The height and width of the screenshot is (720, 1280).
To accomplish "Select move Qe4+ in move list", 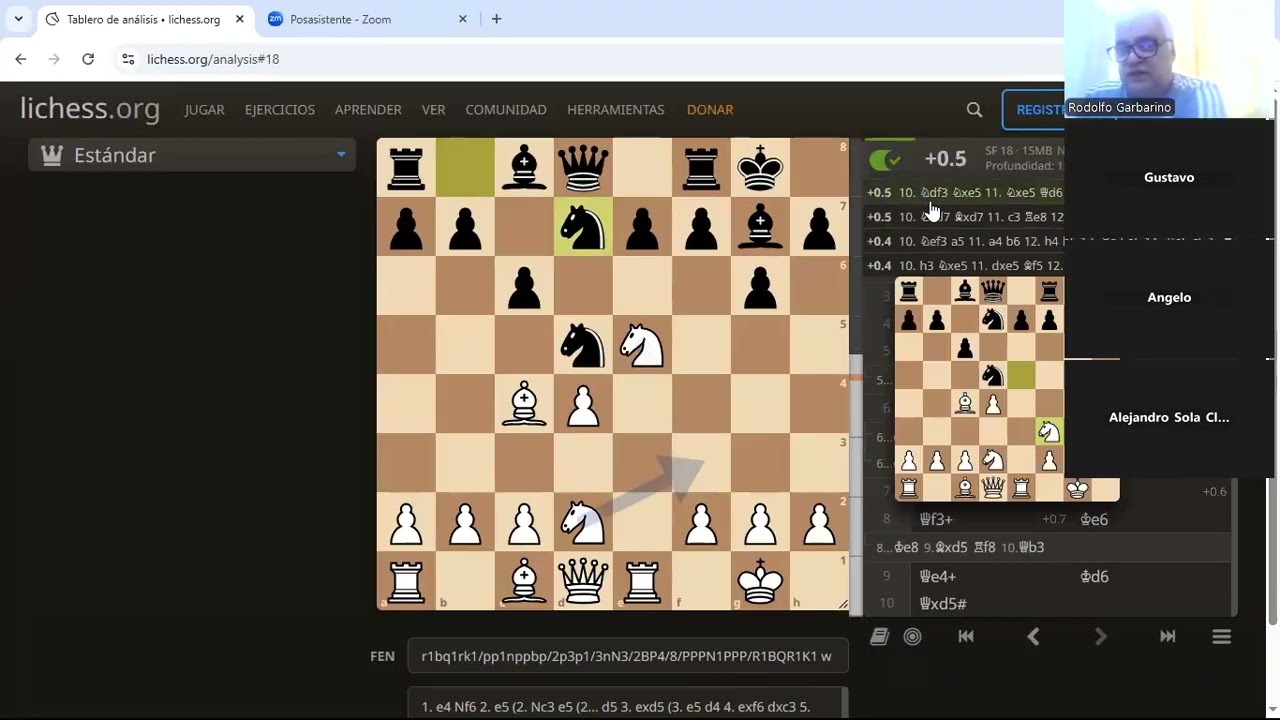I will click(938, 576).
